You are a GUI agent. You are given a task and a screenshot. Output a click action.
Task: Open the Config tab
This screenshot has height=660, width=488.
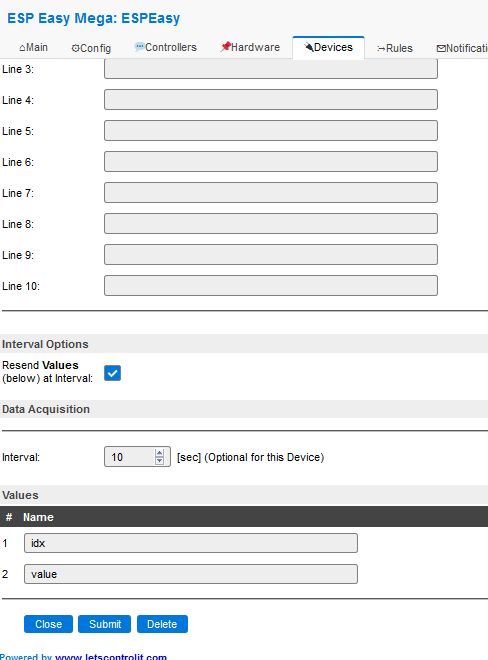91,48
